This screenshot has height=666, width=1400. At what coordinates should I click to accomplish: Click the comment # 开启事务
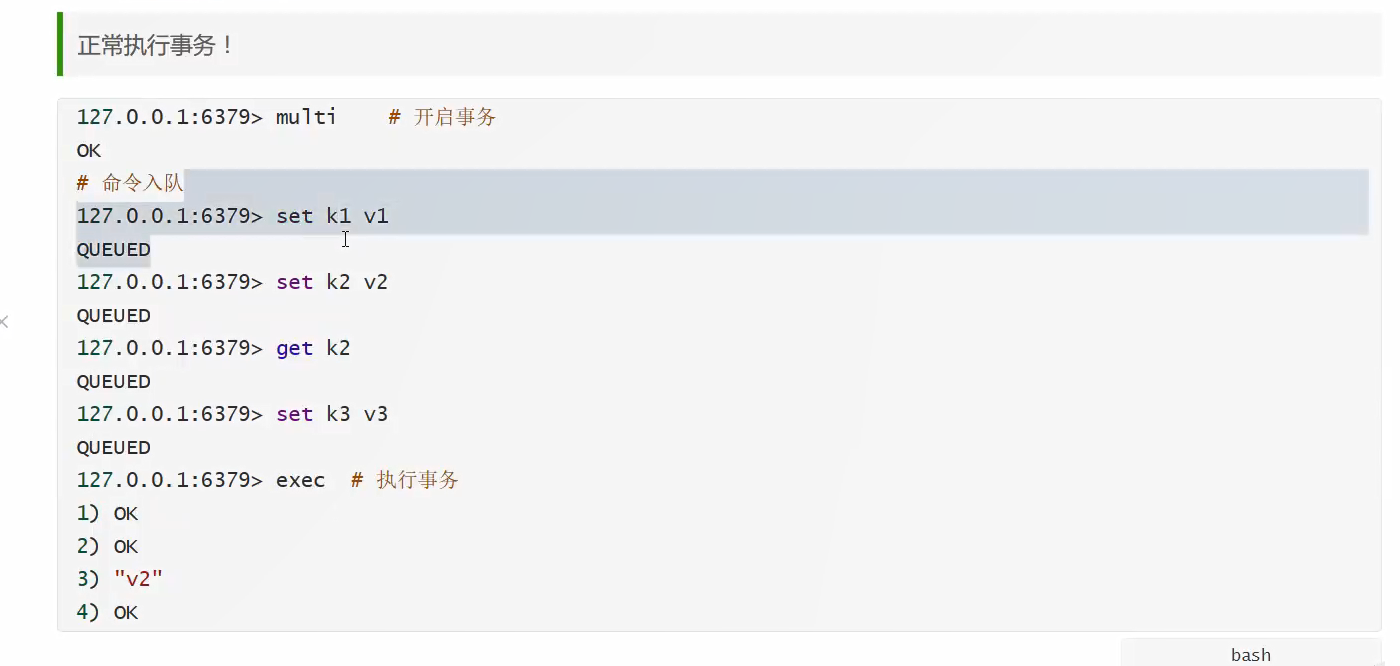[442, 117]
